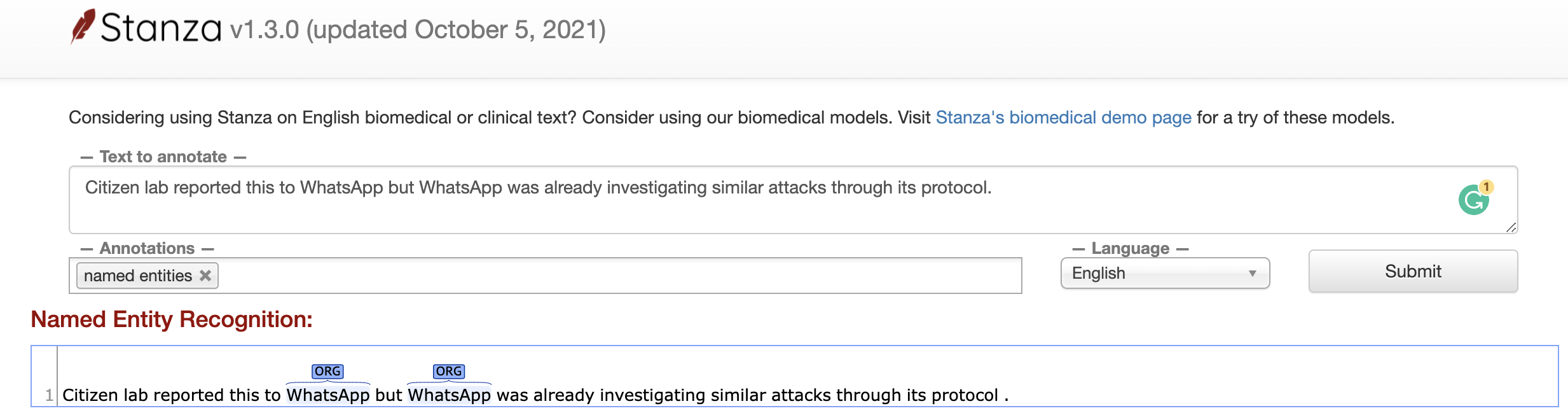Open Stanza's biomedical demo page link
Viewport: 1568px width, 420px height.
[1063, 117]
